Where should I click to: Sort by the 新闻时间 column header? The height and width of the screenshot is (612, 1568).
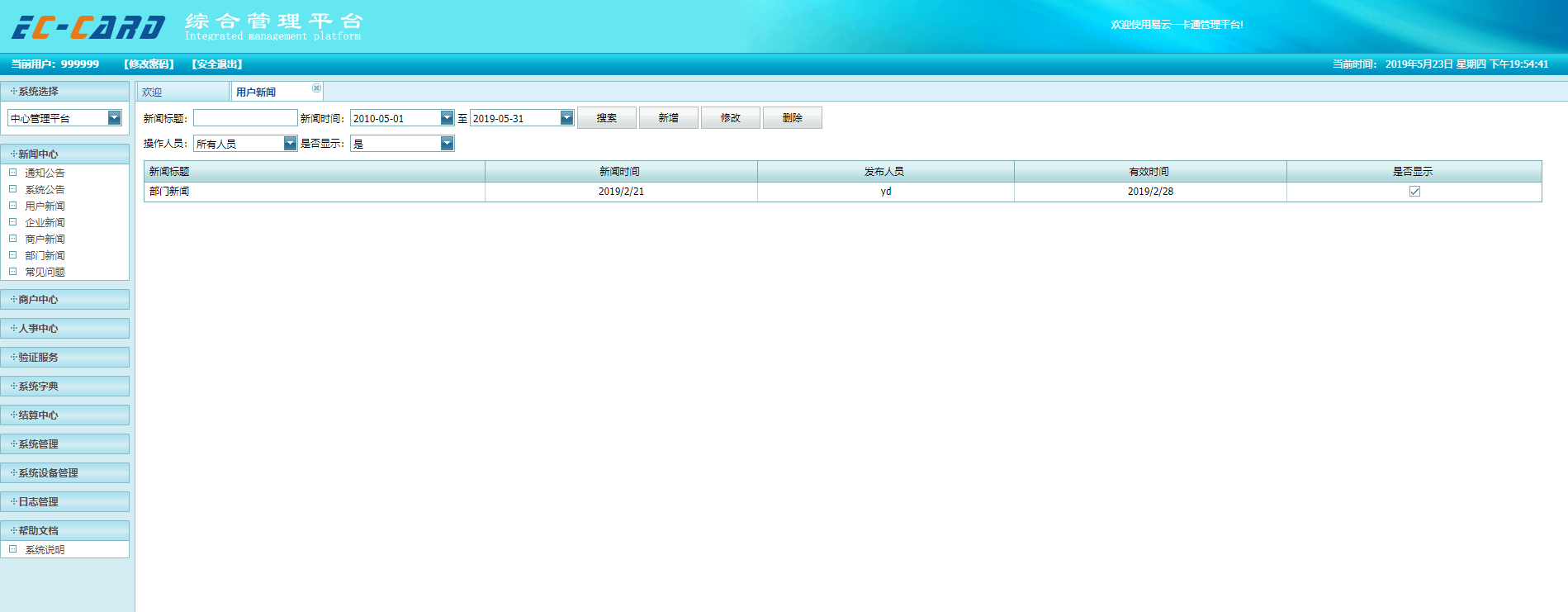621,171
